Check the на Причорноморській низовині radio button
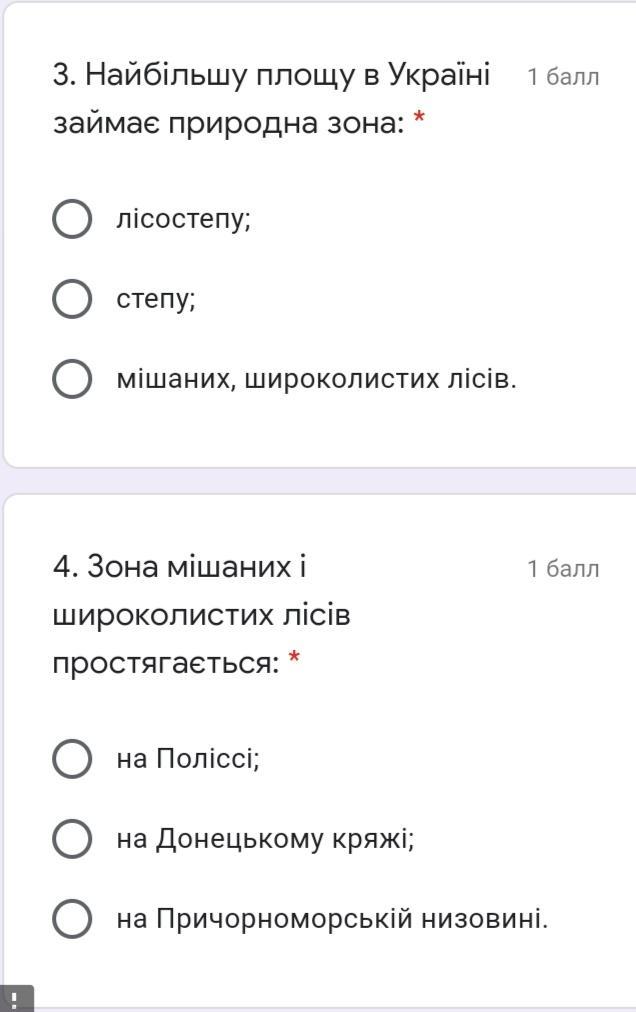 72,919
